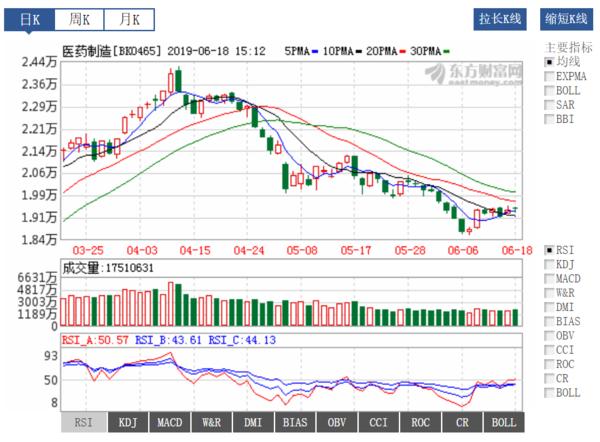The image size is (600, 442).
Task: Open the DMI tab below the chart
Action: pos(253,422)
